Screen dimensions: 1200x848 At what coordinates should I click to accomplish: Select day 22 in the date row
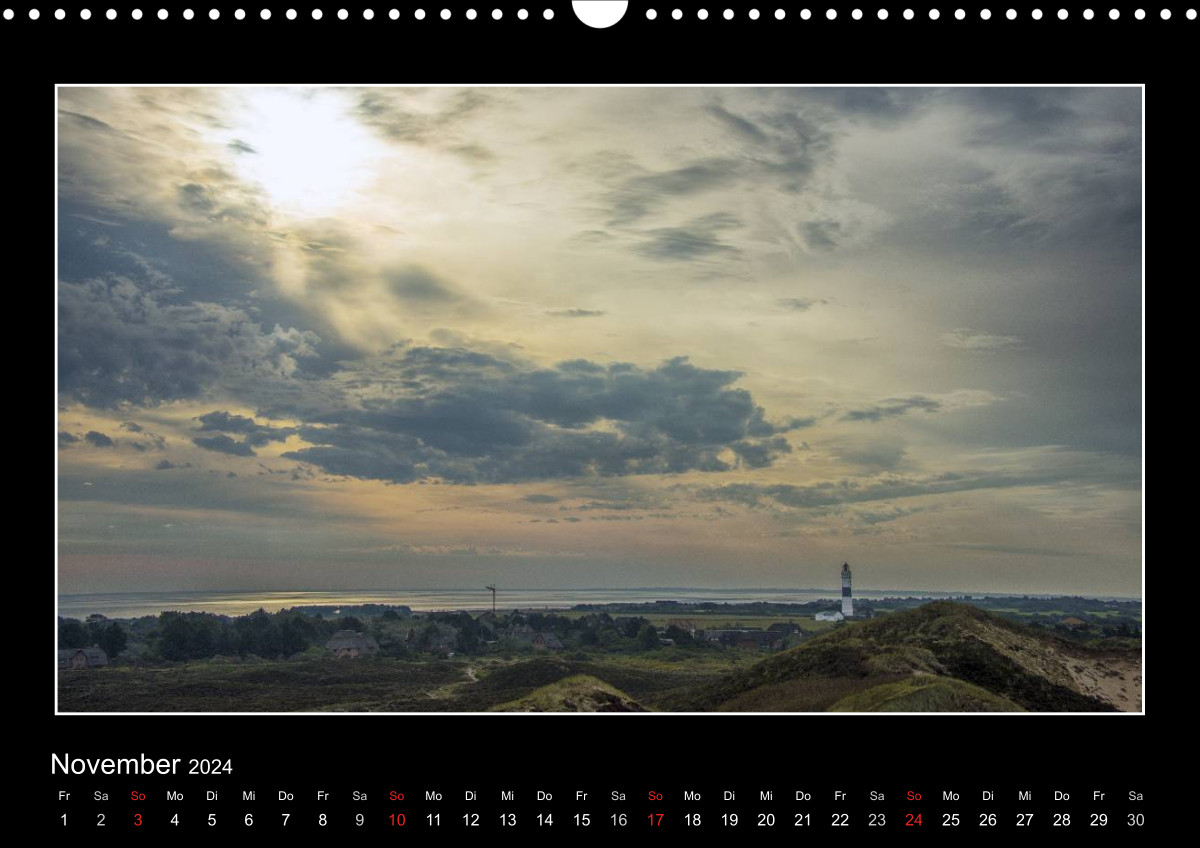[x=840, y=820]
